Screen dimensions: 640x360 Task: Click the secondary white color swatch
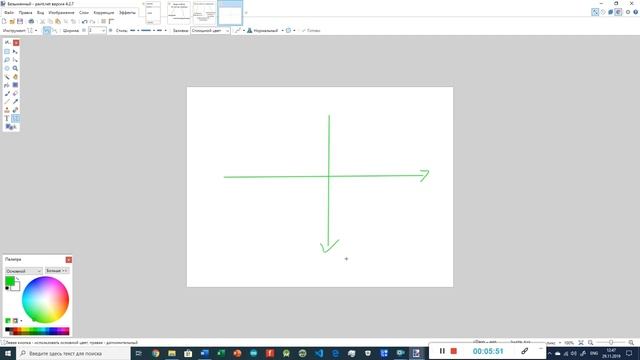(16, 287)
